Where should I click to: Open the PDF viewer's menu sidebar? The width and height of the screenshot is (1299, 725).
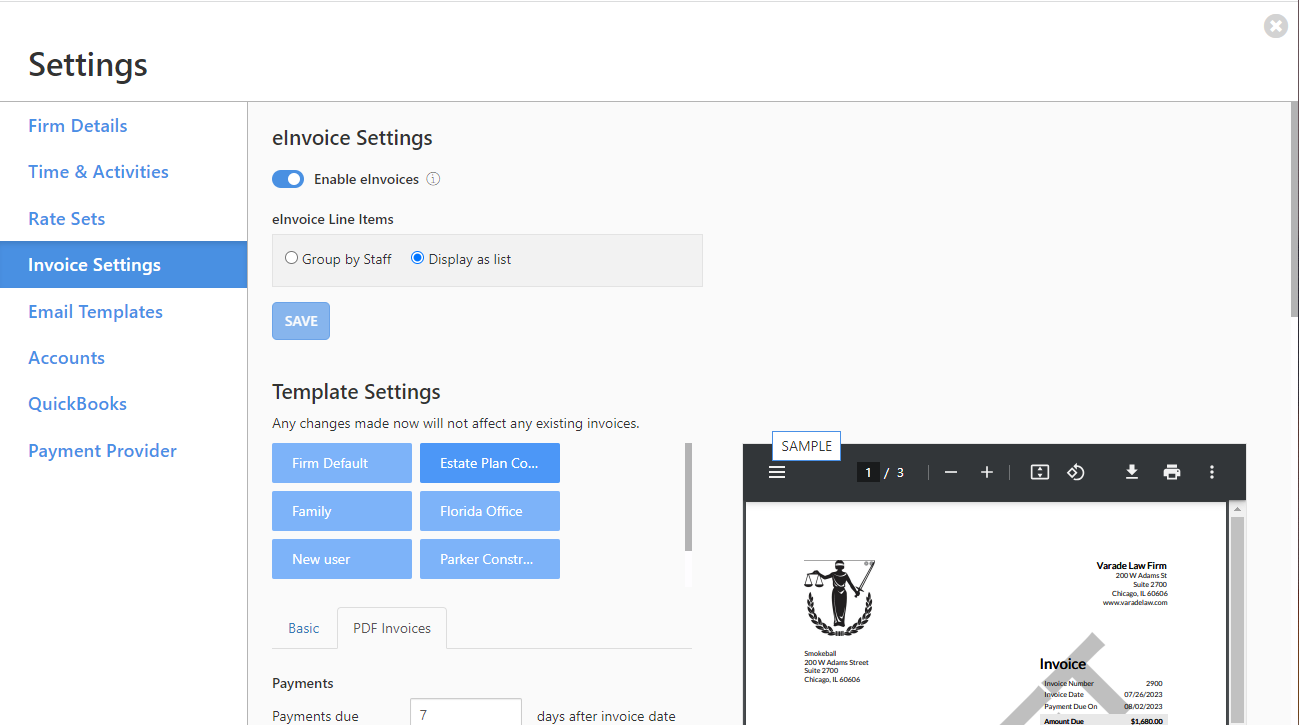pyautogui.click(x=777, y=471)
